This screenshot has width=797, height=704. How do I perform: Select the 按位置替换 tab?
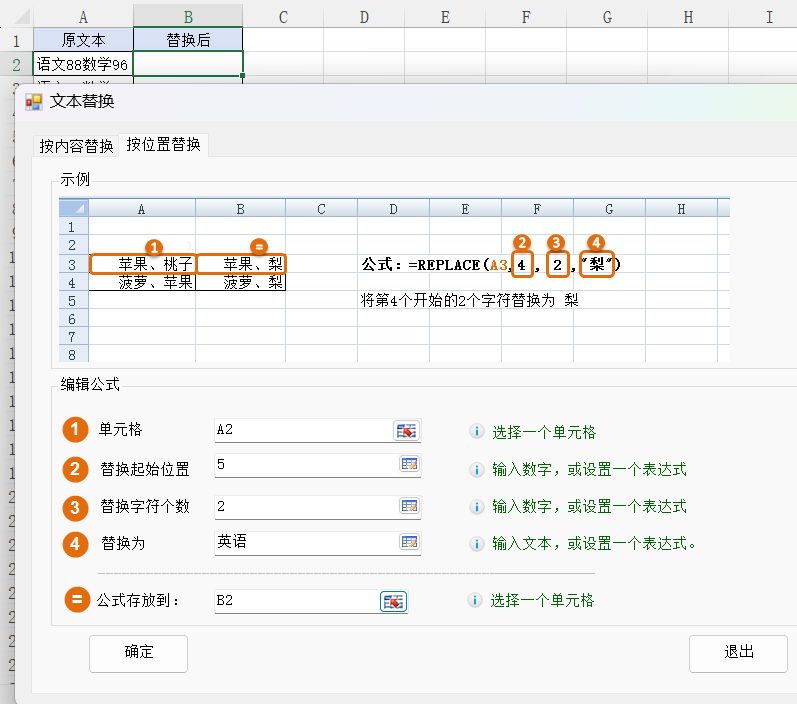(163, 145)
